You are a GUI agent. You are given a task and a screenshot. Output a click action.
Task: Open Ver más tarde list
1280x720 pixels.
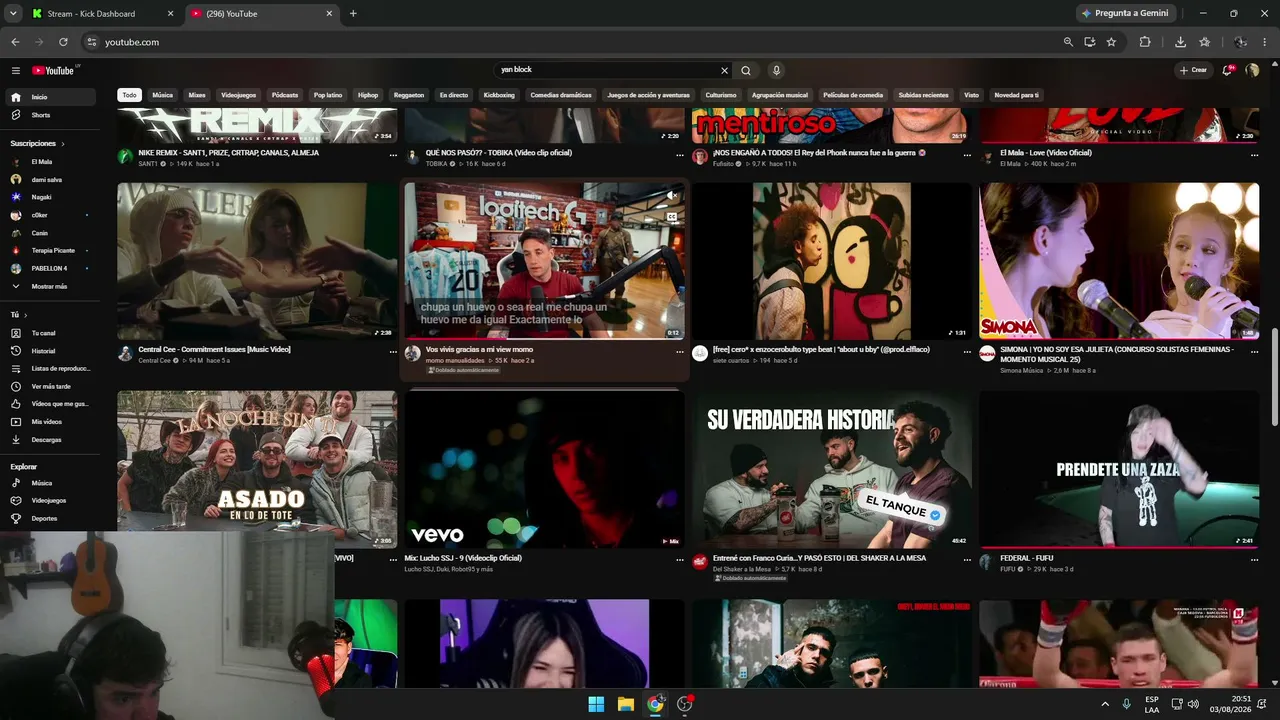pos(48,386)
